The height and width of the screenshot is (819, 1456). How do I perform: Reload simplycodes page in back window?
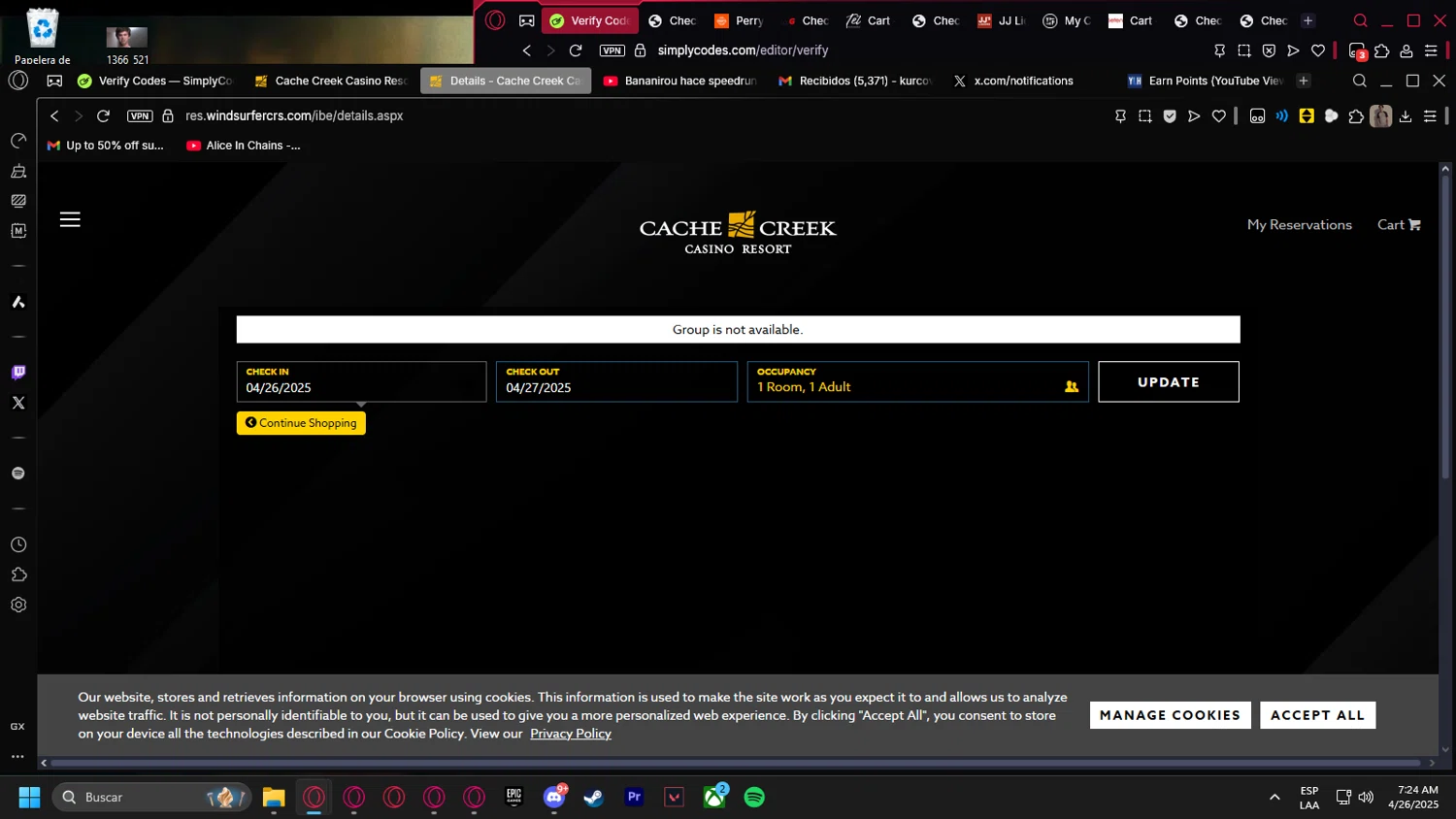tap(576, 50)
